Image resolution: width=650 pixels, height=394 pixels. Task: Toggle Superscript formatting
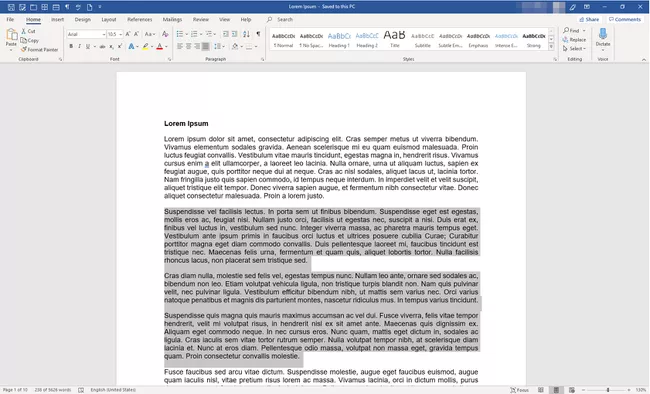[120, 46]
